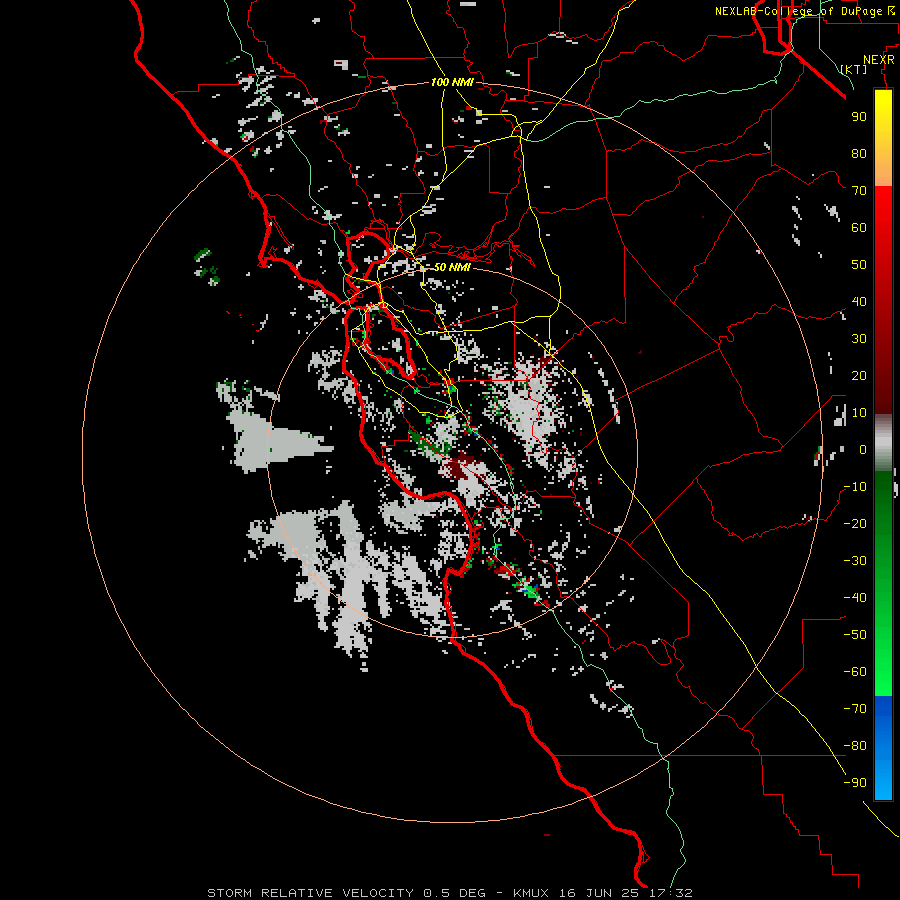Screen dimensions: 900x900
Task: Pick the blue segment of the color bar
Action: tap(883, 747)
